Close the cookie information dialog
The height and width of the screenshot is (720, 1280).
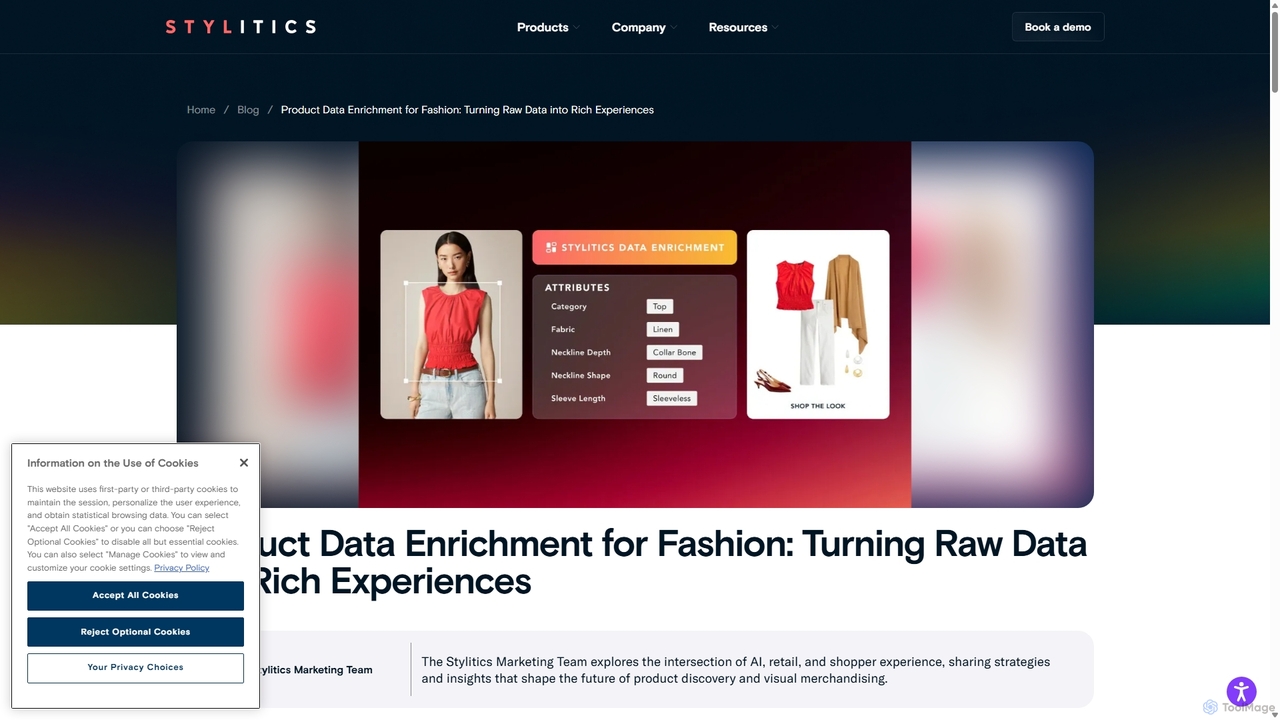[244, 463]
